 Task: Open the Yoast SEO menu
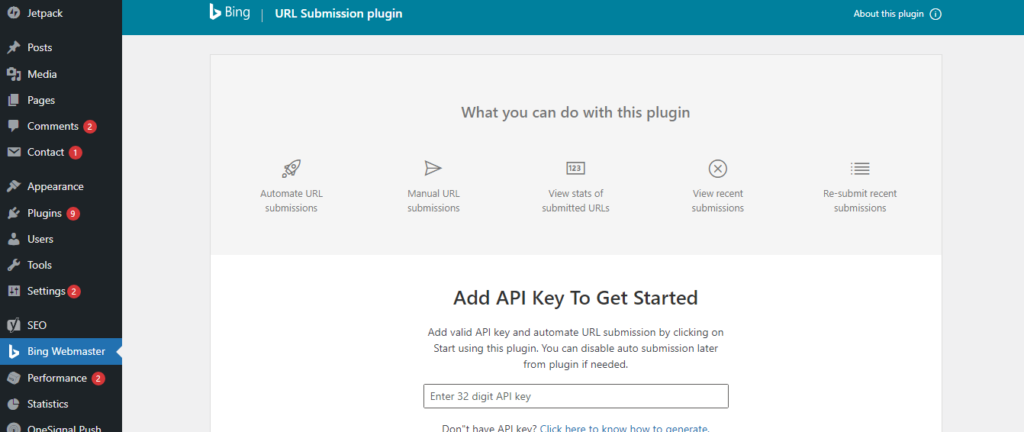[37, 325]
